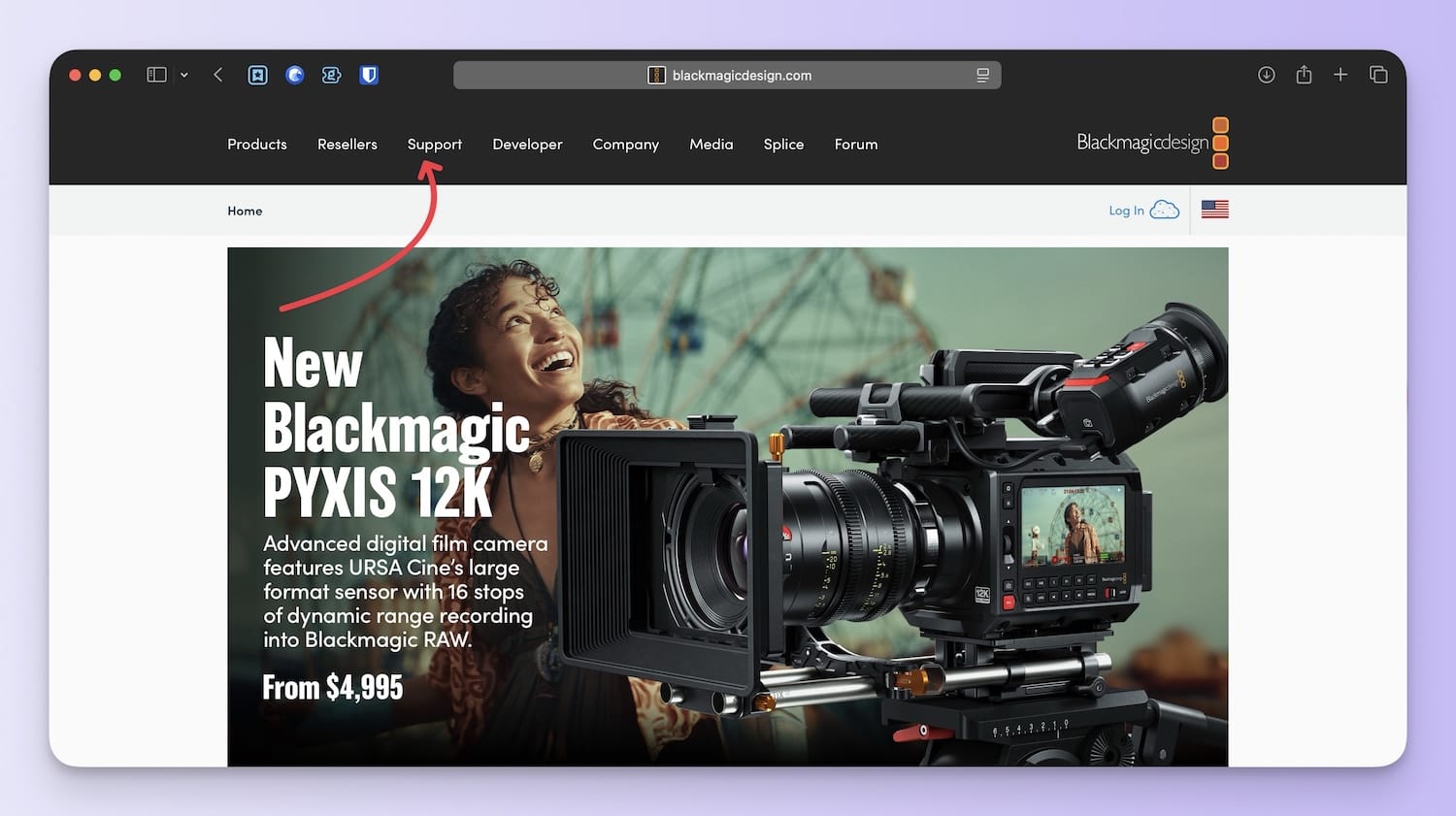Minimize the window with yellow button

95,75
